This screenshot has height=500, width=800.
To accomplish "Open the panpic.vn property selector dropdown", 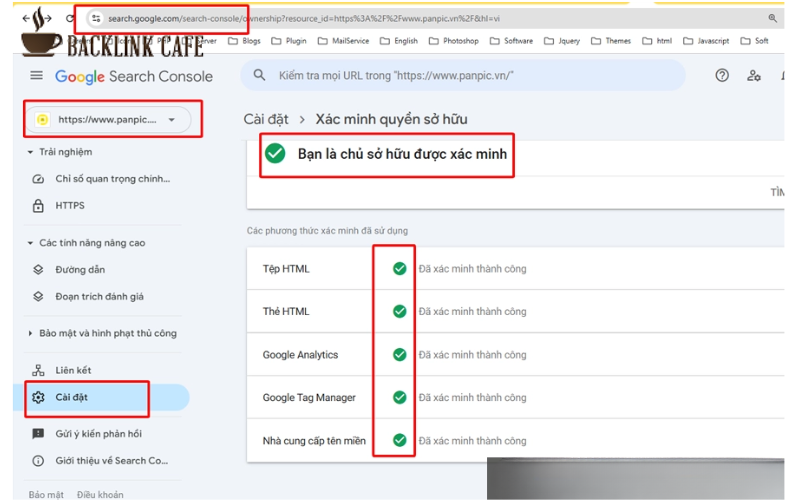I will (x=108, y=119).
